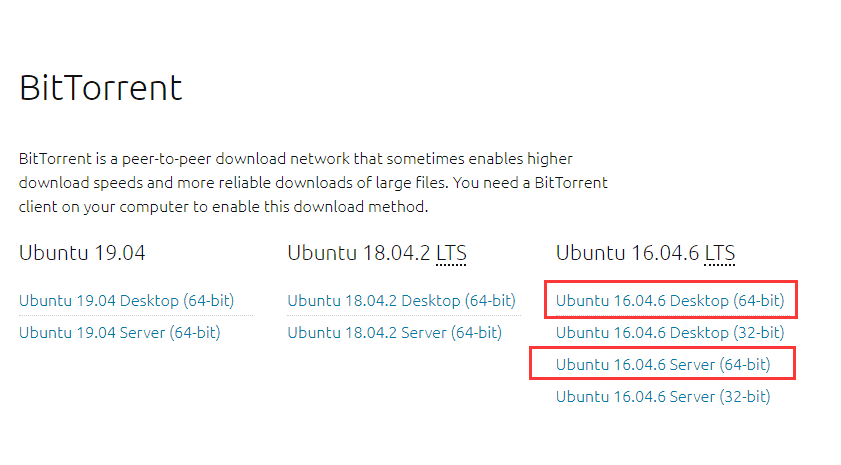The image size is (841, 465).
Task: Click the Ubuntu 18.04.2 heading text
Action: 359,253
